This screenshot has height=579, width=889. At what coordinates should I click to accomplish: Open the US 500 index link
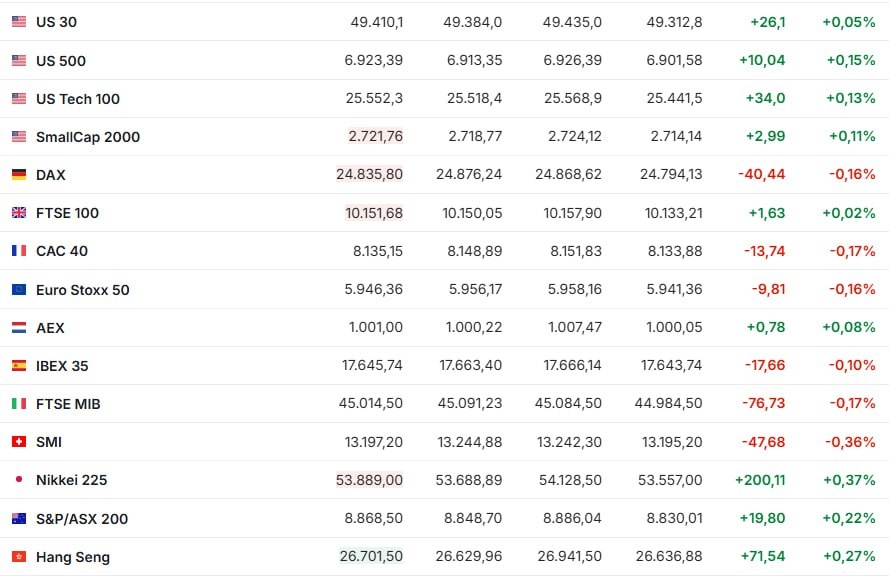[61, 61]
